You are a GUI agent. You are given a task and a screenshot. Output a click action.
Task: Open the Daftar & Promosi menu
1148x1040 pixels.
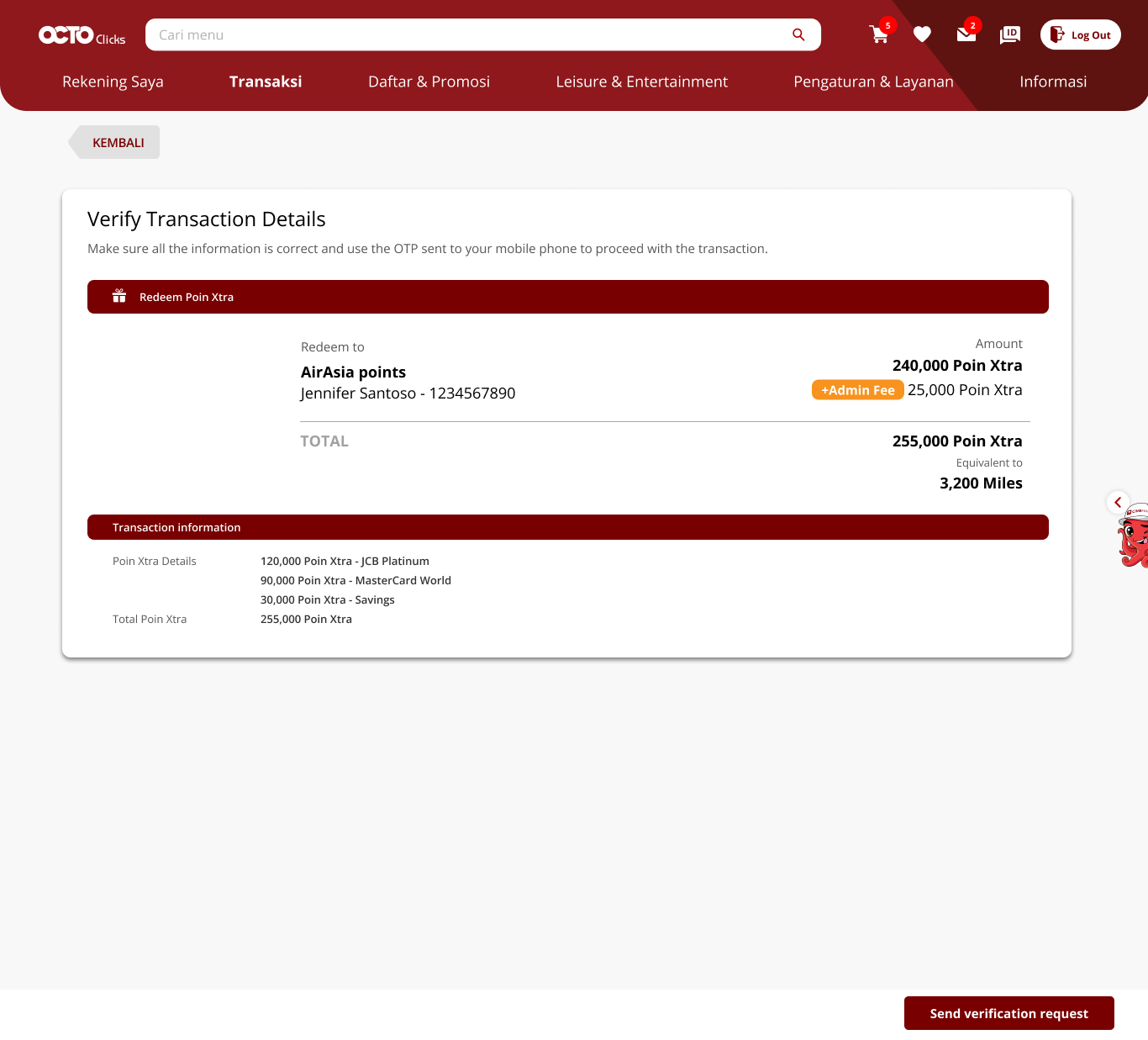pyautogui.click(x=429, y=82)
